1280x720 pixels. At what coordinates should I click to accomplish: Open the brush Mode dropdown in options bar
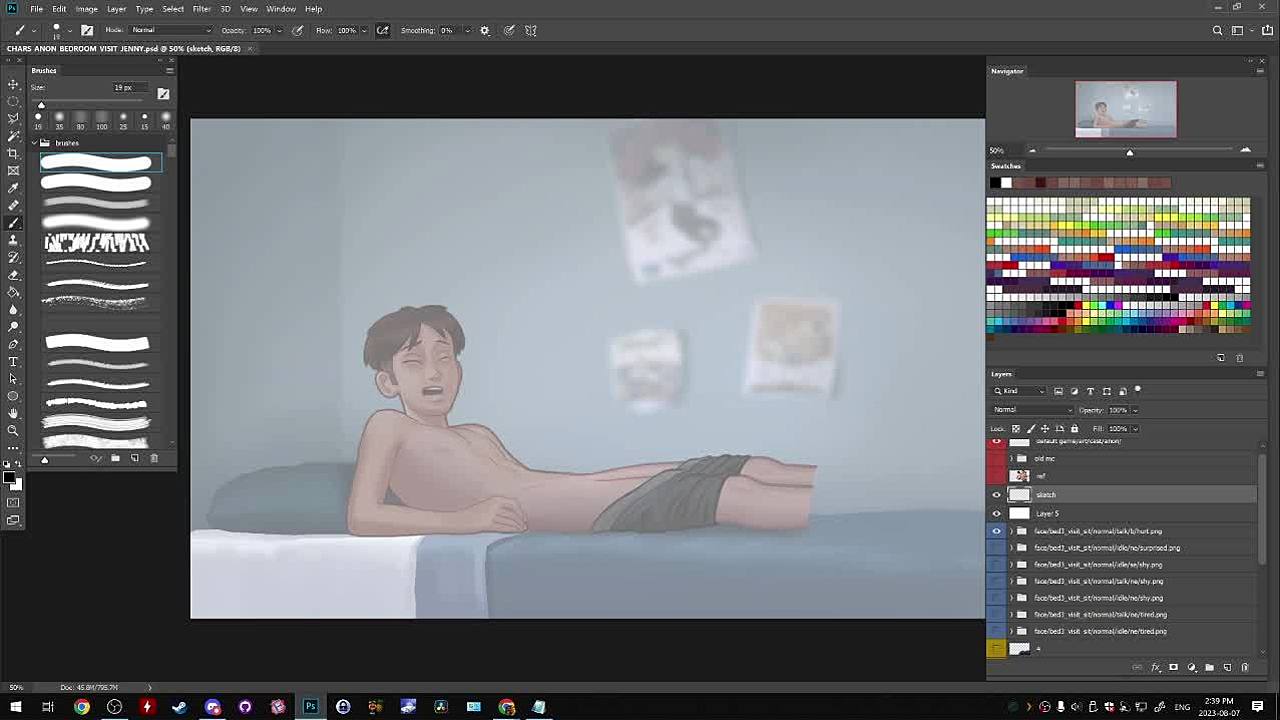tap(170, 30)
